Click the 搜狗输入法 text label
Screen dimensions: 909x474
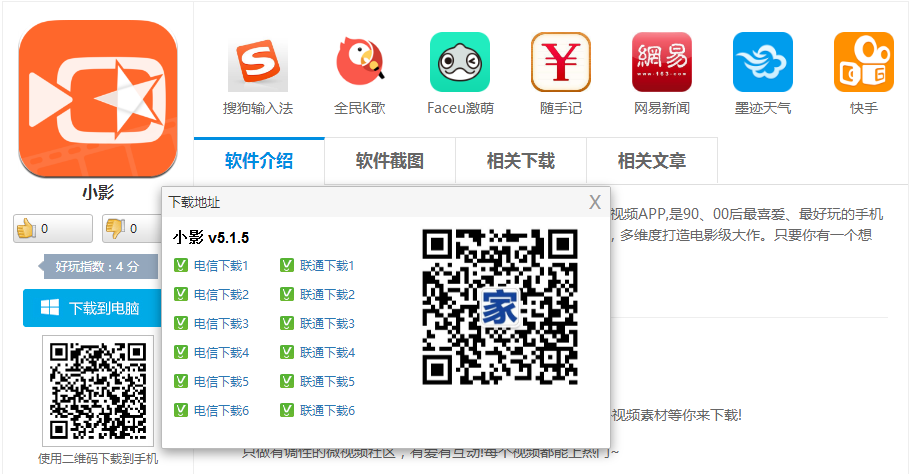coord(258,108)
